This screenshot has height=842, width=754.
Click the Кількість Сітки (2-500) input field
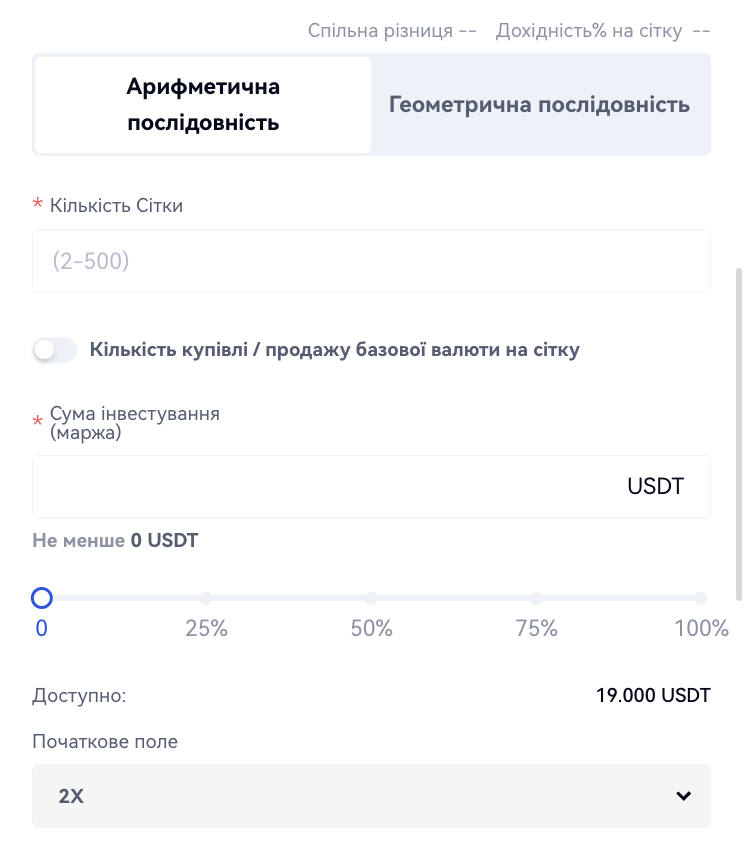371,262
